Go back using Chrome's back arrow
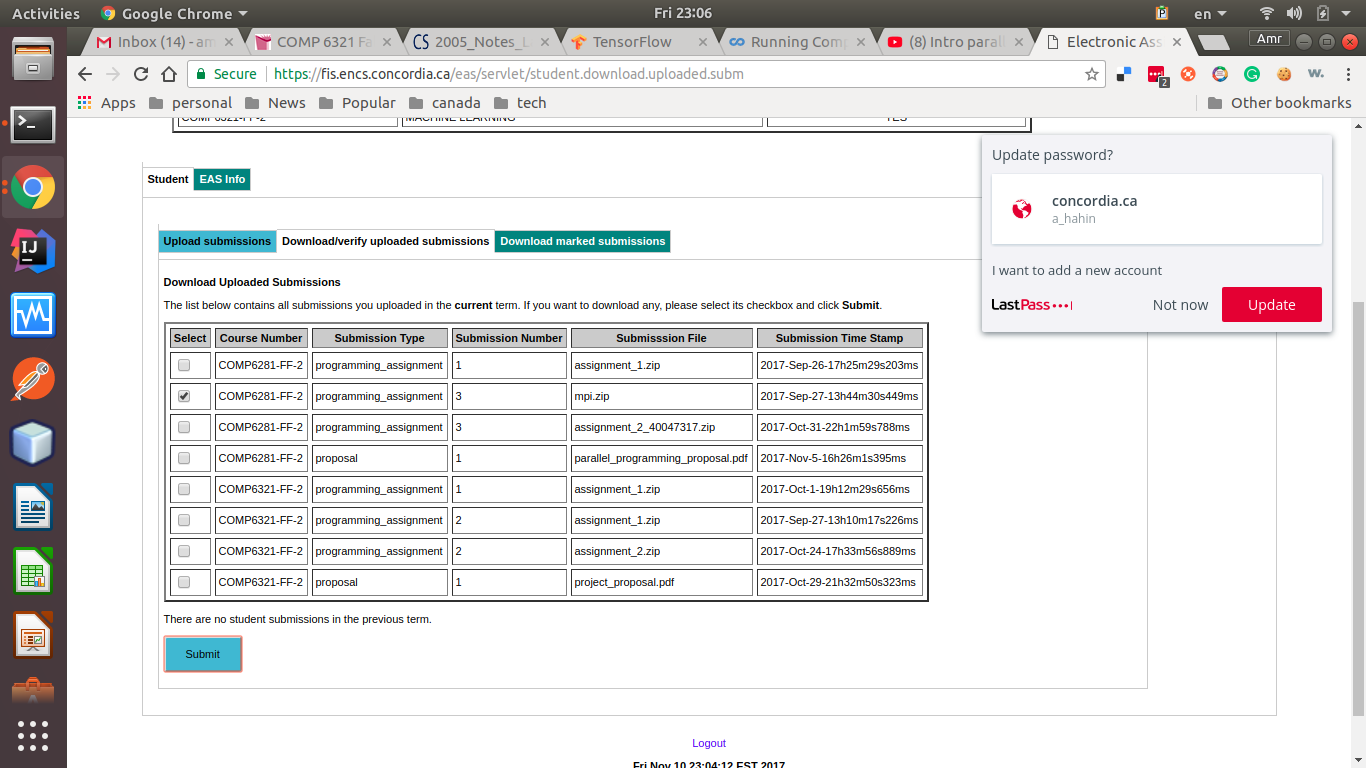Viewport: 1366px width, 768px height. coord(85,74)
